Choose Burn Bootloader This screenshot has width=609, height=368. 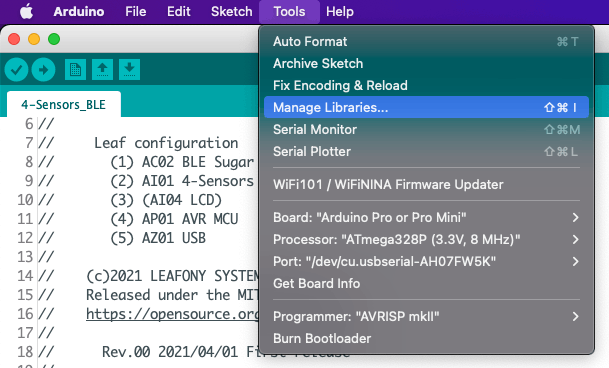426,338
